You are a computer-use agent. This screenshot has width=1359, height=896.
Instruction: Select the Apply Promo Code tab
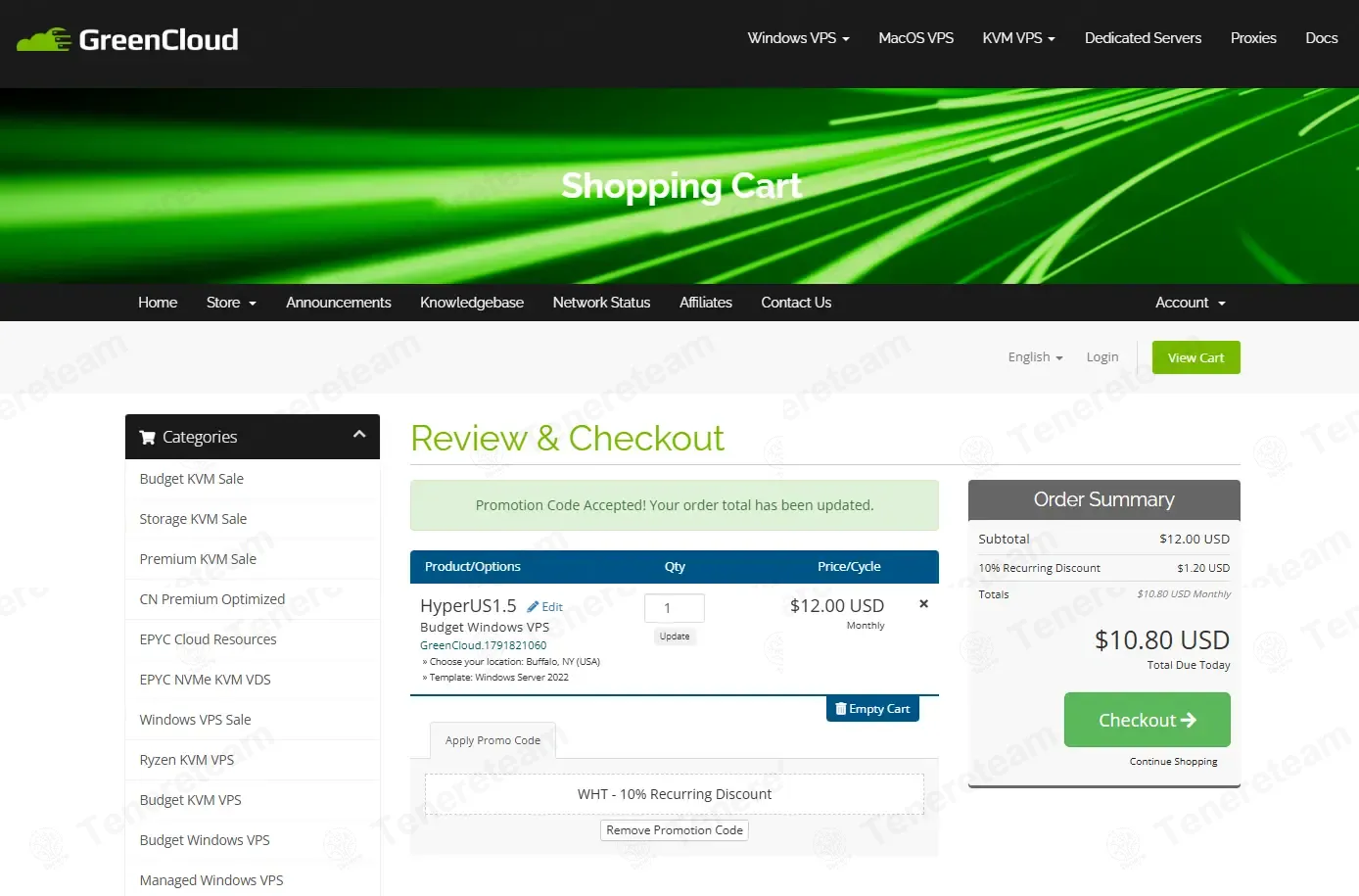[x=492, y=740]
